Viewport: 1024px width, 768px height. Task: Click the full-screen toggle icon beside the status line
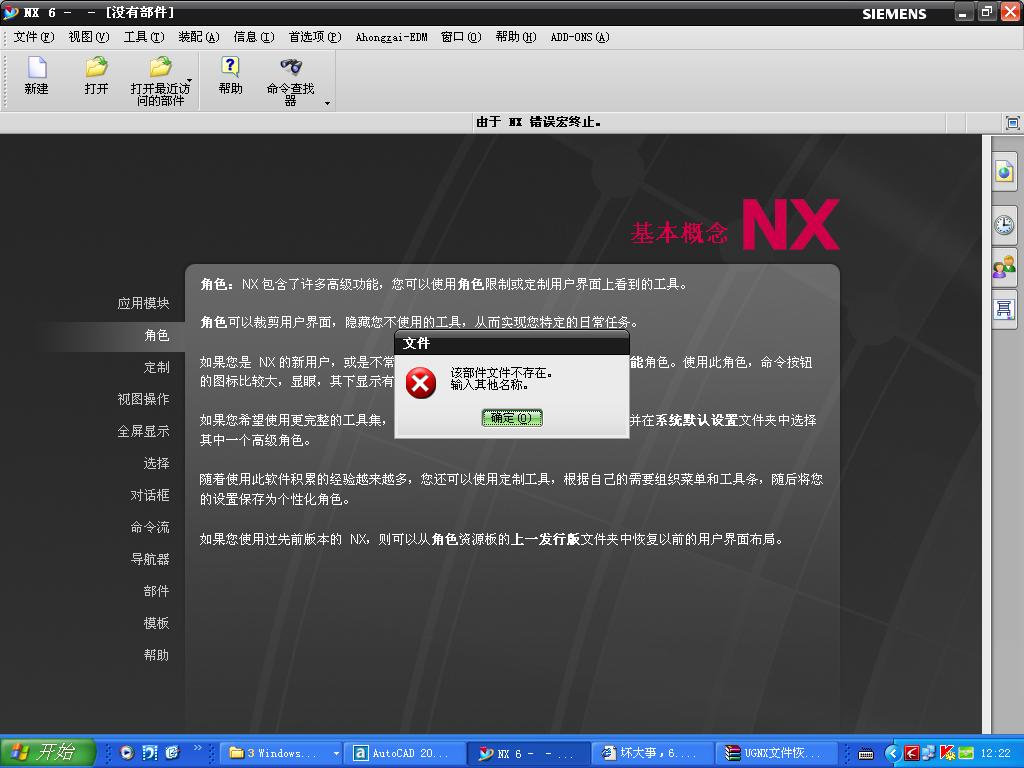1012,123
